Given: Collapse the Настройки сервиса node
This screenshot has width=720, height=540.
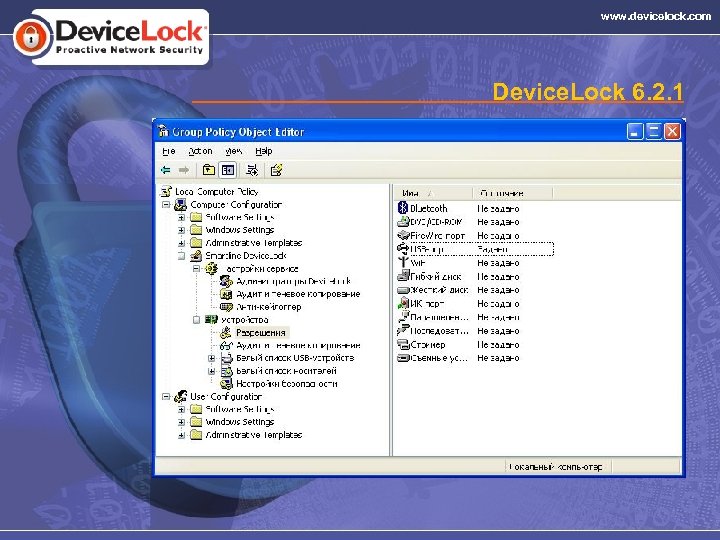Looking at the screenshot, I should point(197,269).
